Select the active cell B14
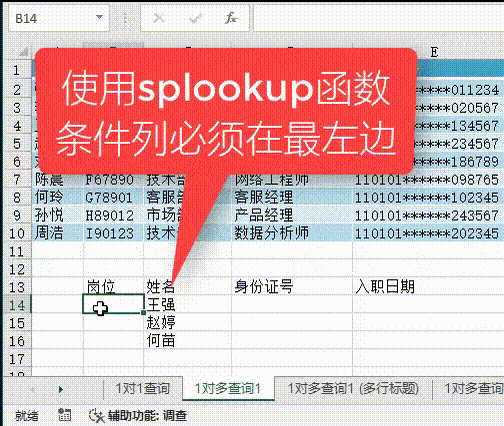Viewport: 504px width, 426px height. coord(113,304)
